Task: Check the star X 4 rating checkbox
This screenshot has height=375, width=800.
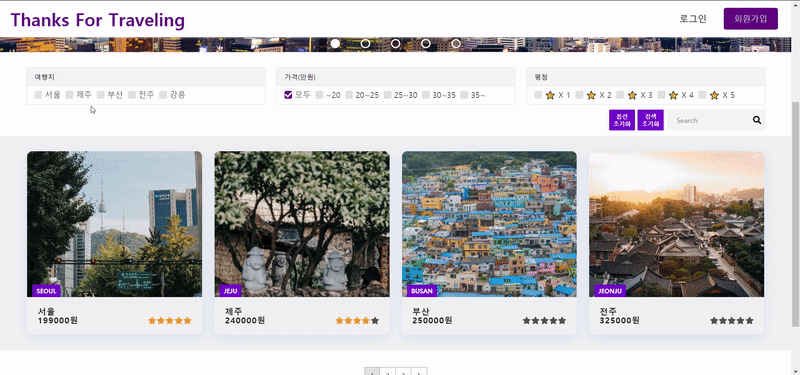Action: [661, 95]
